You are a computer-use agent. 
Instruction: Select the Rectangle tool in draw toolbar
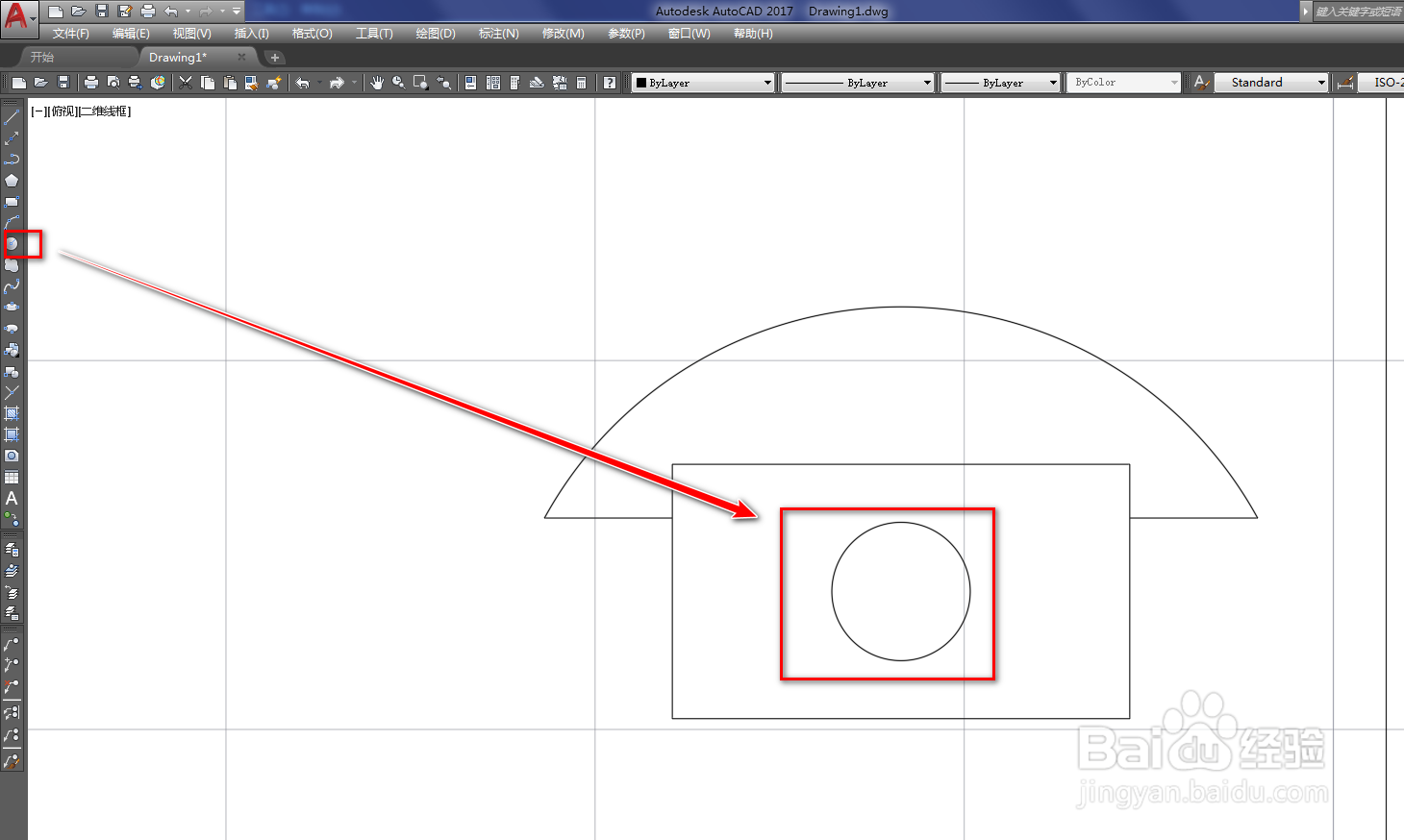(12, 202)
